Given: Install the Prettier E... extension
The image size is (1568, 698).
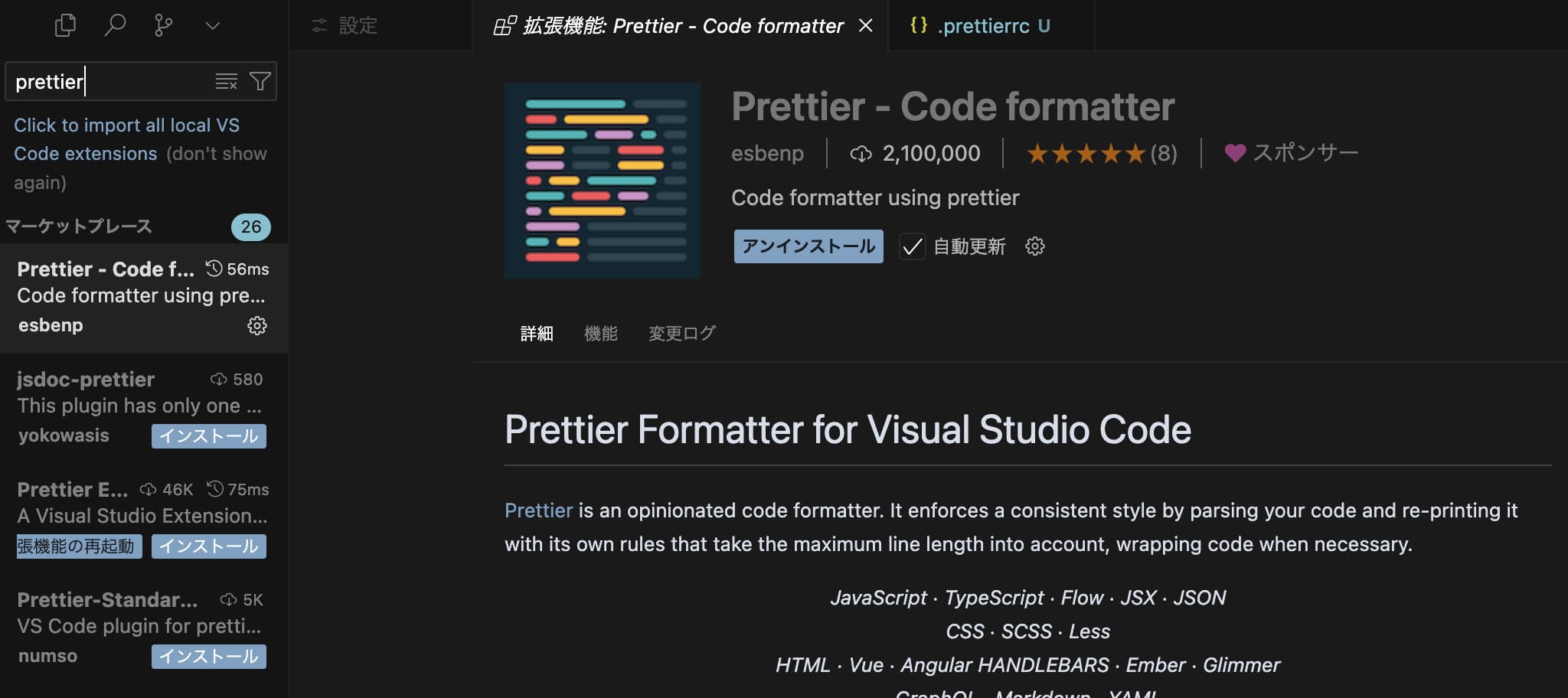Looking at the screenshot, I should pos(209,546).
